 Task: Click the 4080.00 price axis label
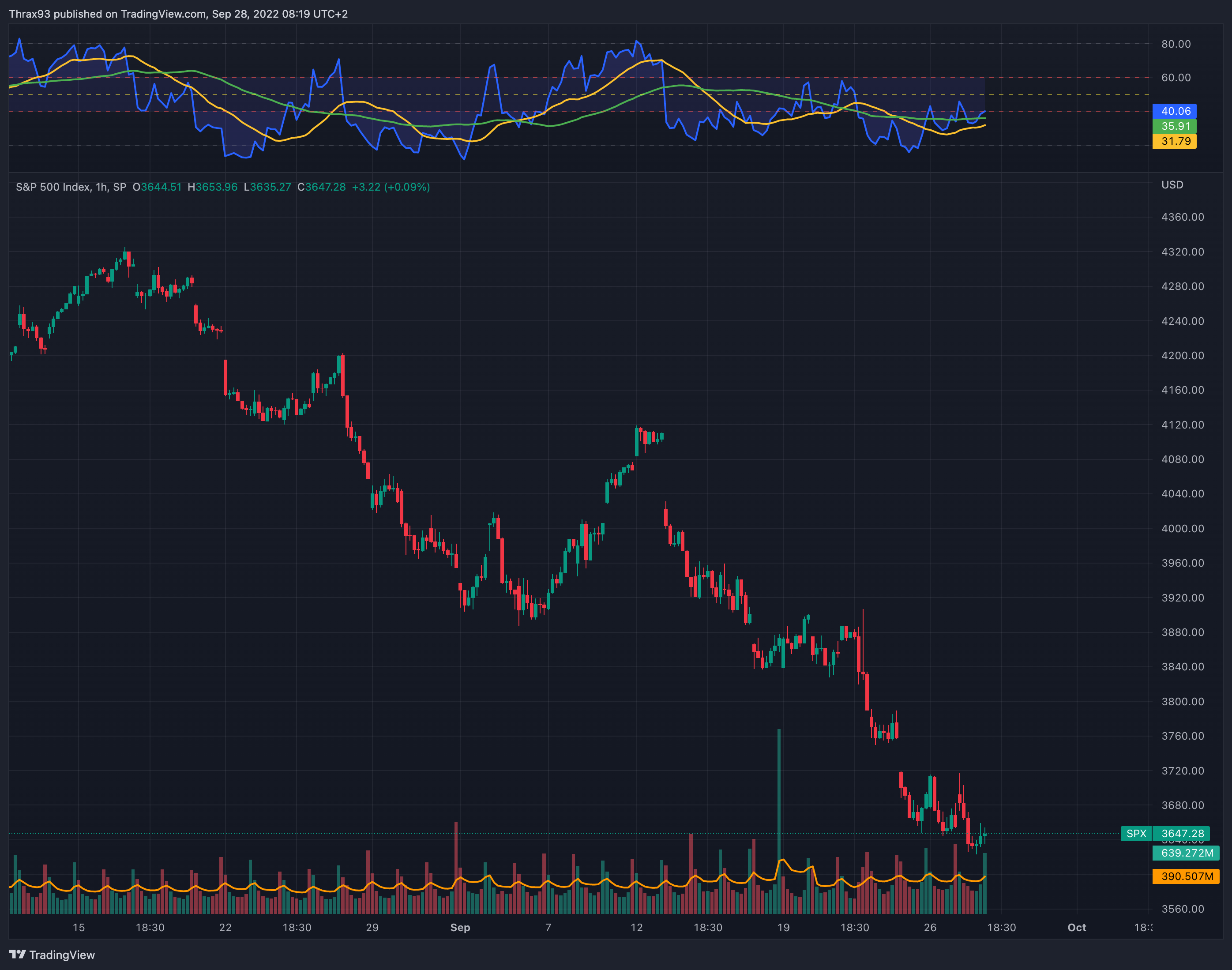(1183, 459)
